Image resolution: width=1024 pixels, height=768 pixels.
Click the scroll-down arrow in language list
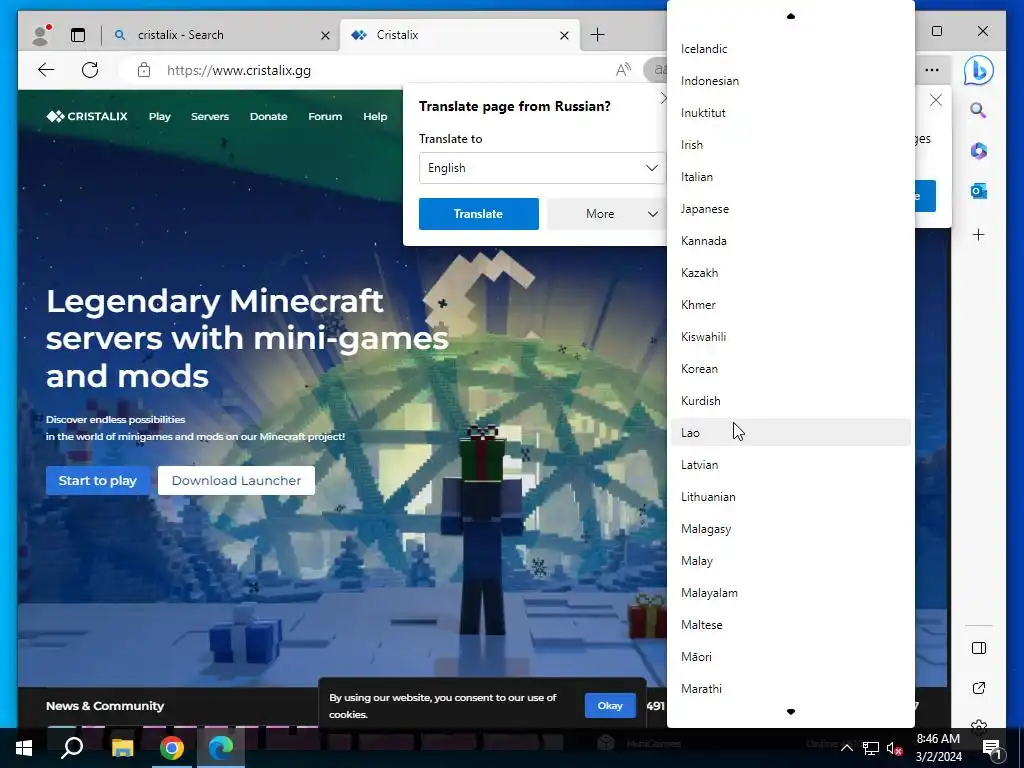pyautogui.click(x=791, y=712)
